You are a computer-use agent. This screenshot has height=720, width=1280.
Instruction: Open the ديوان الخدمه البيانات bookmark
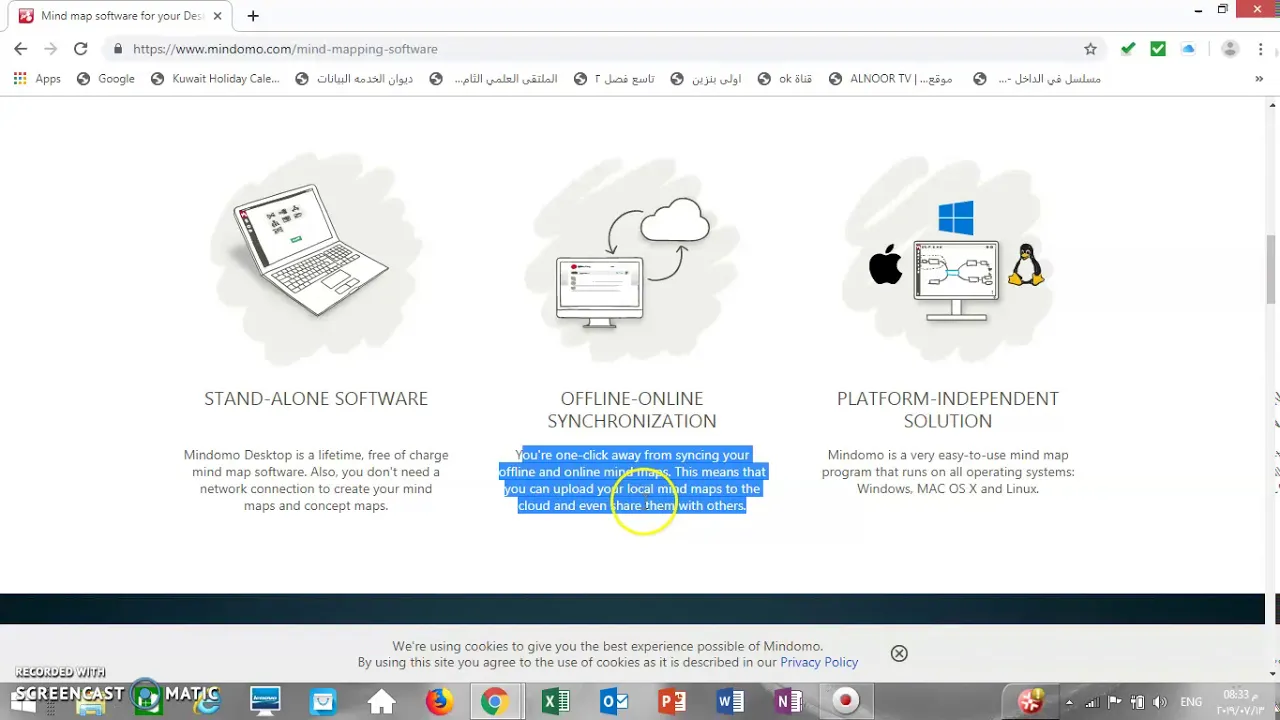point(354,79)
